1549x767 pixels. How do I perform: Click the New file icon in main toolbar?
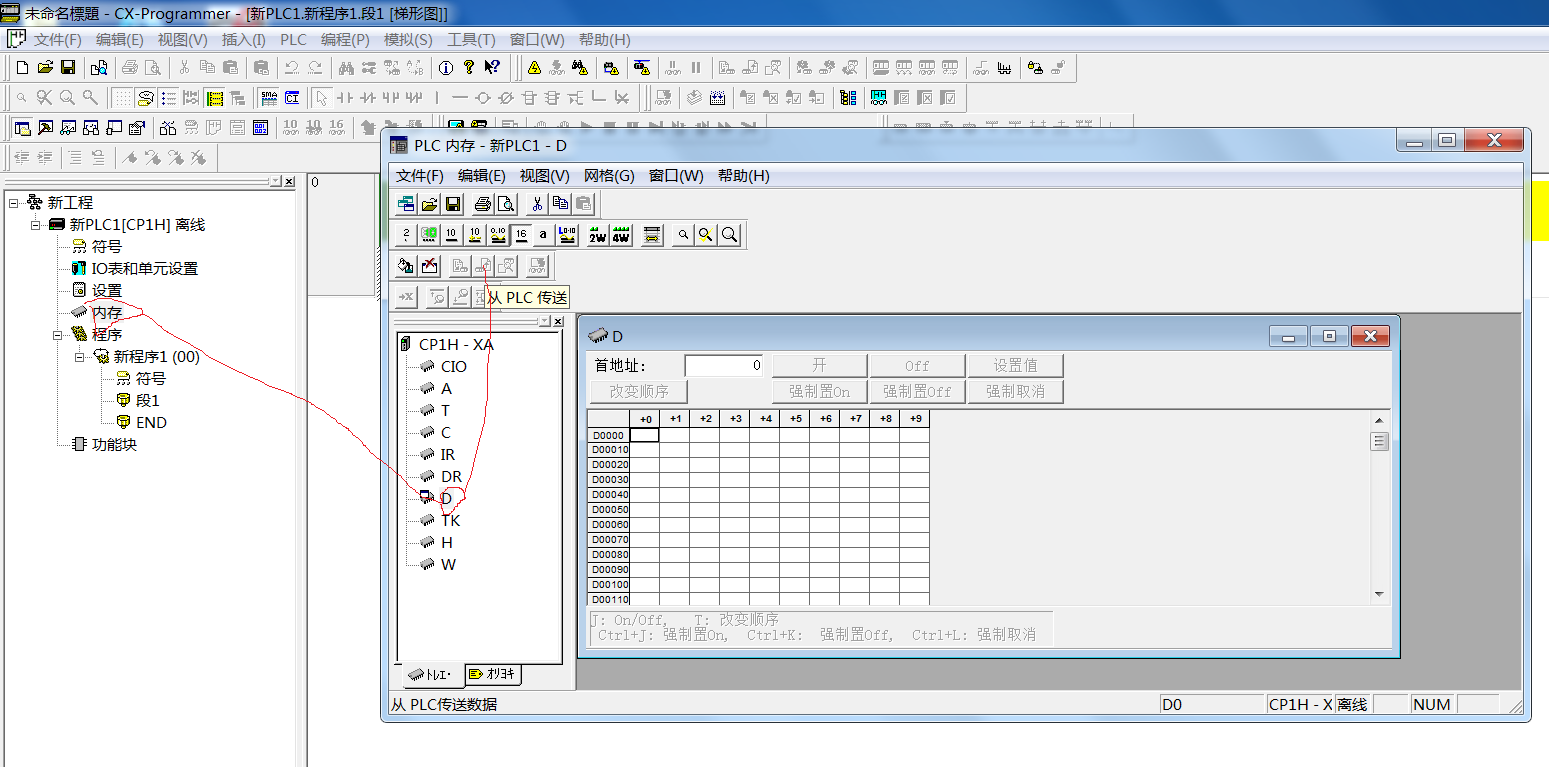[x=22, y=67]
